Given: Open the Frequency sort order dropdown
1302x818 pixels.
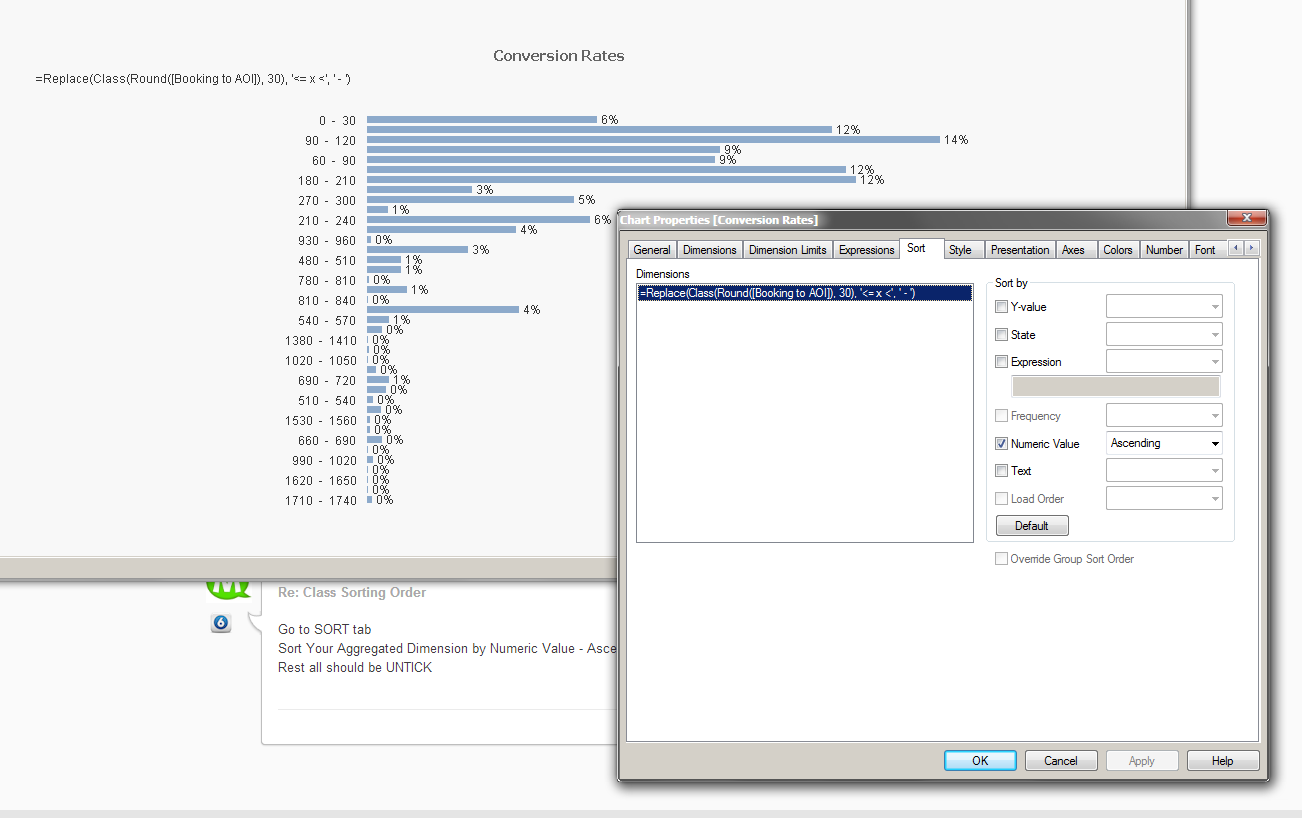Looking at the screenshot, I should coord(1164,416).
